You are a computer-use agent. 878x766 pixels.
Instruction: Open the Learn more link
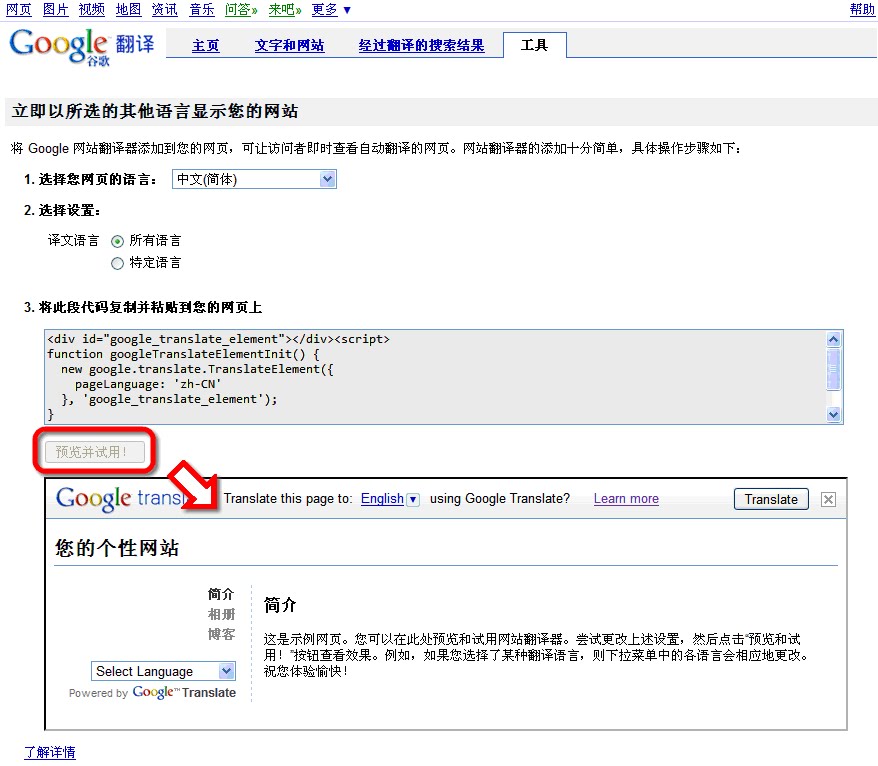[x=626, y=499]
